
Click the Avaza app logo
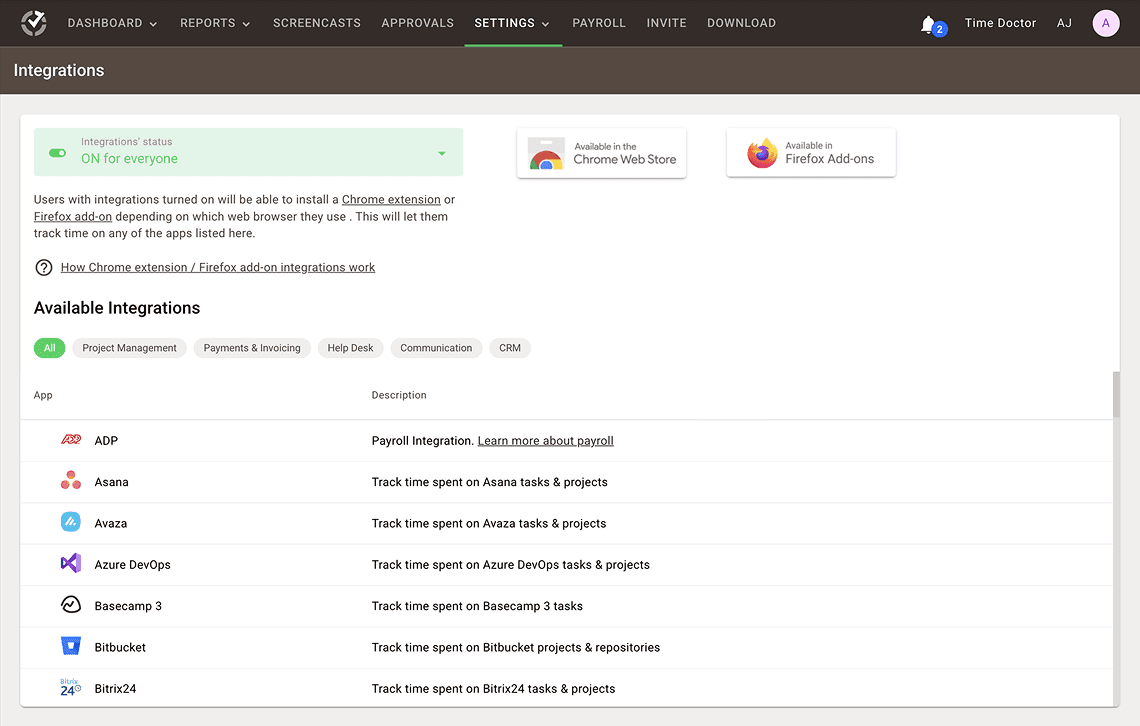(x=71, y=522)
